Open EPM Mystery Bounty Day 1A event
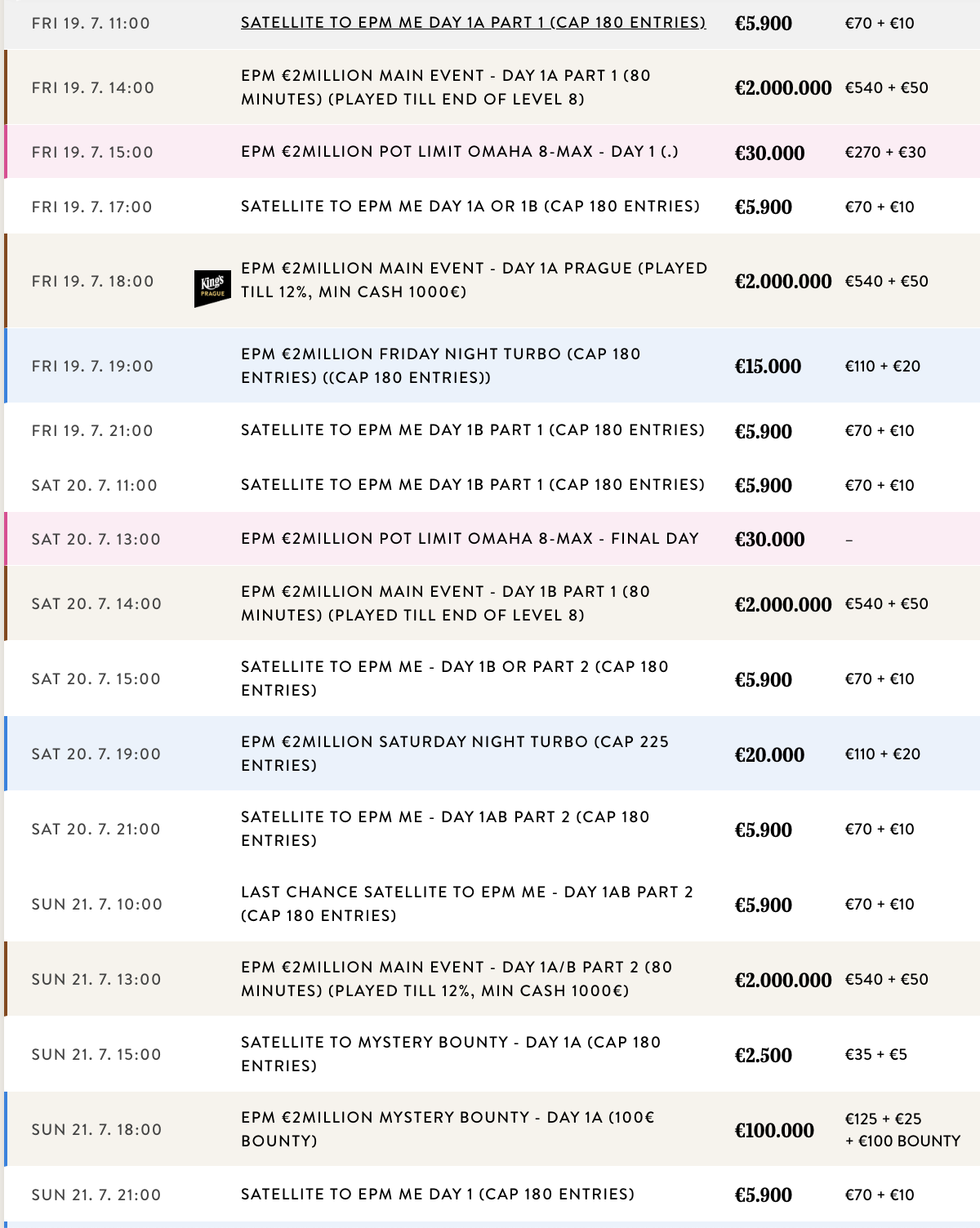The height and width of the screenshot is (1228, 980). coord(447,1129)
